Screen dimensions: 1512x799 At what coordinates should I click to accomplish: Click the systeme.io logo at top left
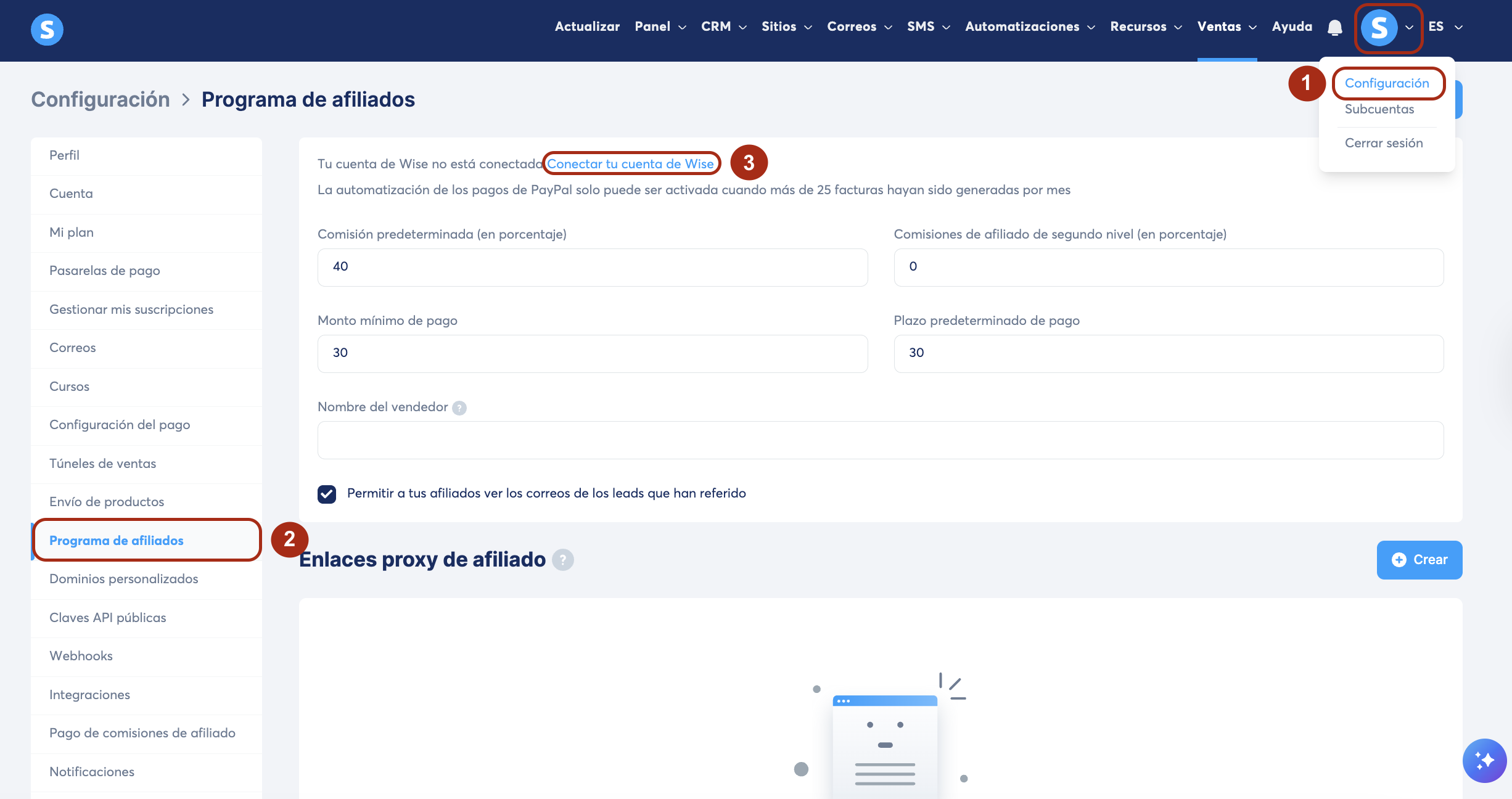47,29
